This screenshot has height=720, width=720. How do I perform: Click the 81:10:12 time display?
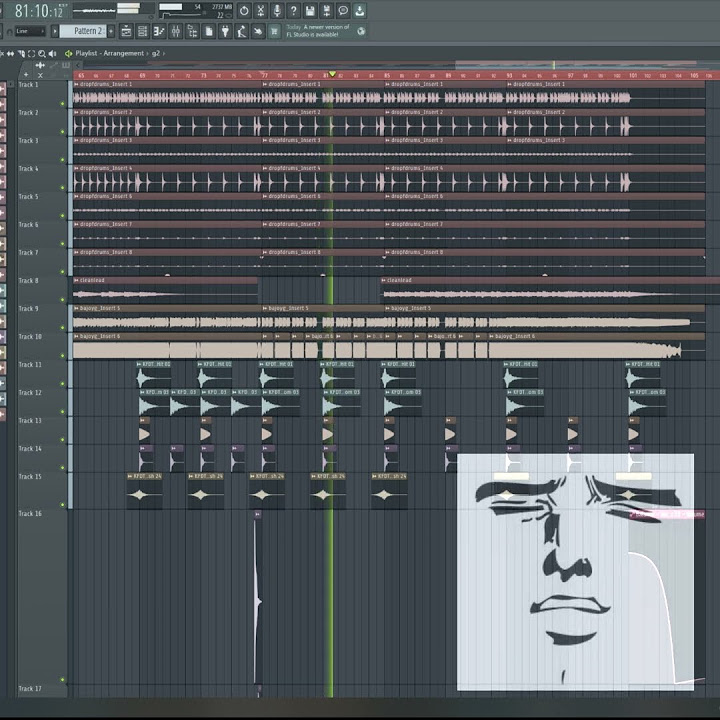click(x=39, y=11)
